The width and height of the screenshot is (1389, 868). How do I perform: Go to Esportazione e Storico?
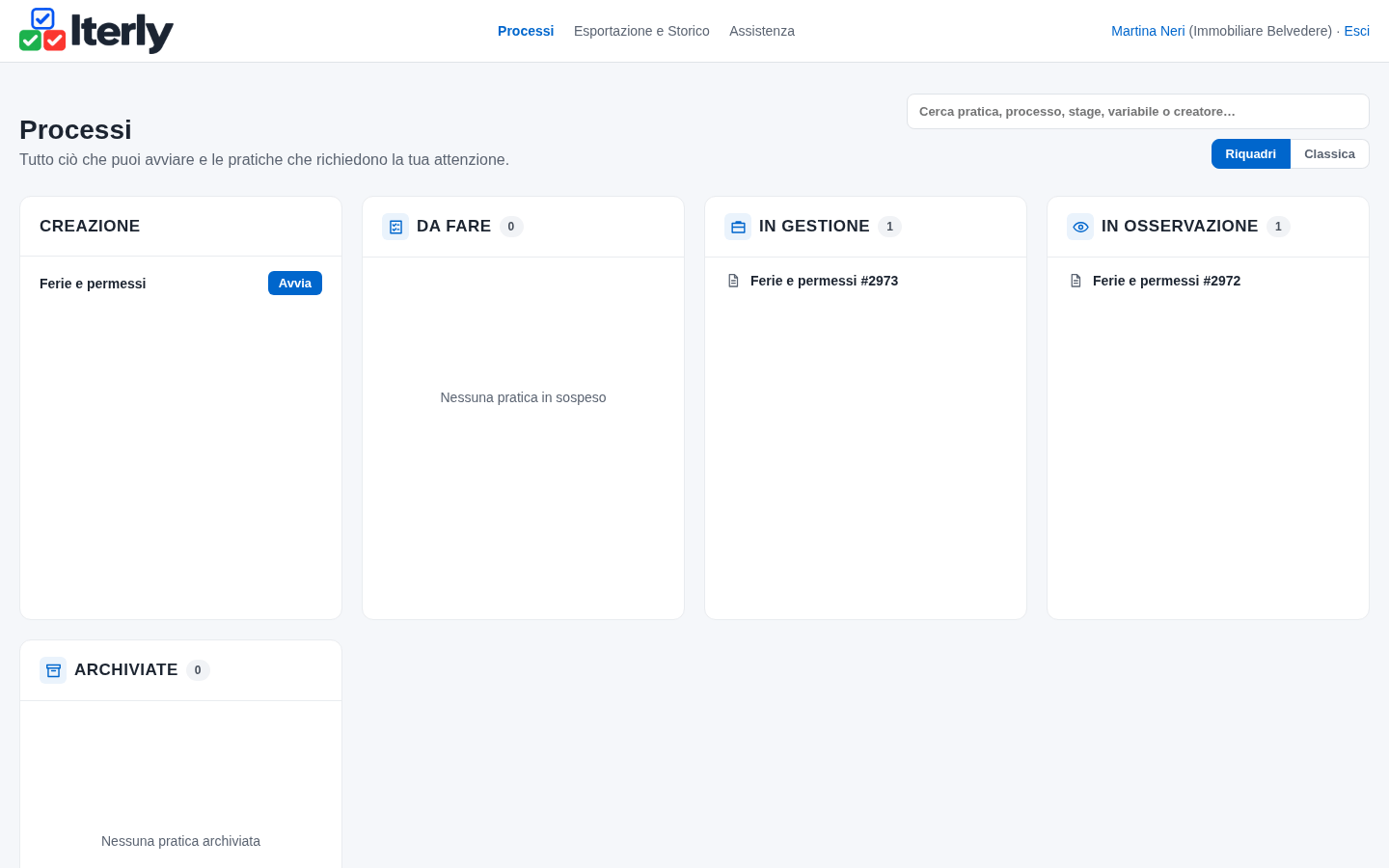tap(641, 31)
